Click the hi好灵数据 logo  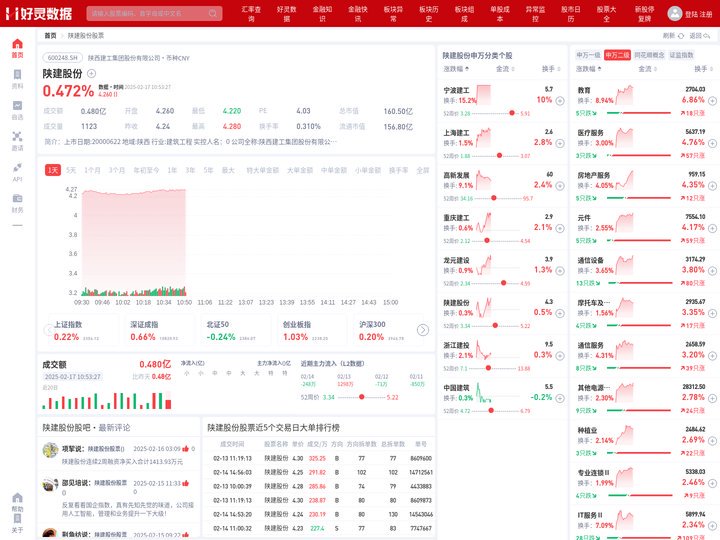pyautogui.click(x=39, y=13)
